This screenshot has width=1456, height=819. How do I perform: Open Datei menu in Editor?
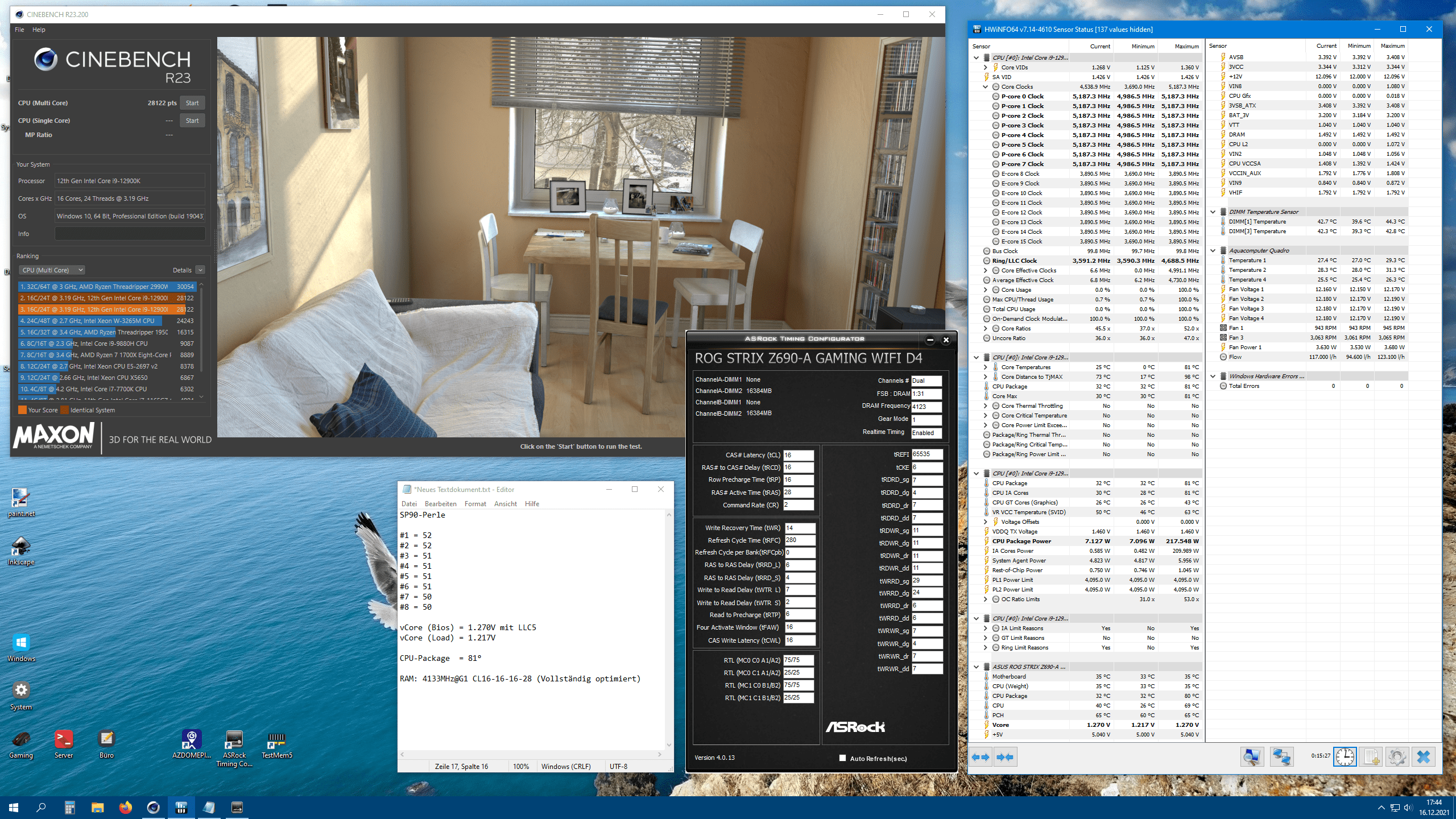[x=409, y=503]
